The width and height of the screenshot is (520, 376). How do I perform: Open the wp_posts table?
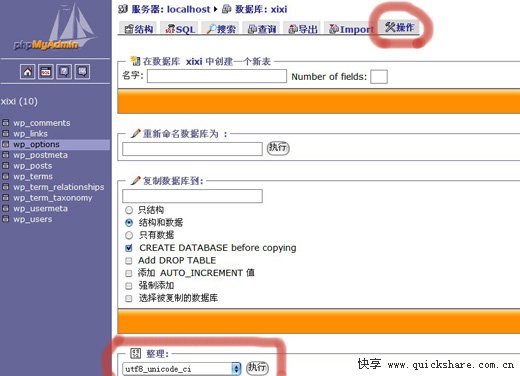click(33, 166)
